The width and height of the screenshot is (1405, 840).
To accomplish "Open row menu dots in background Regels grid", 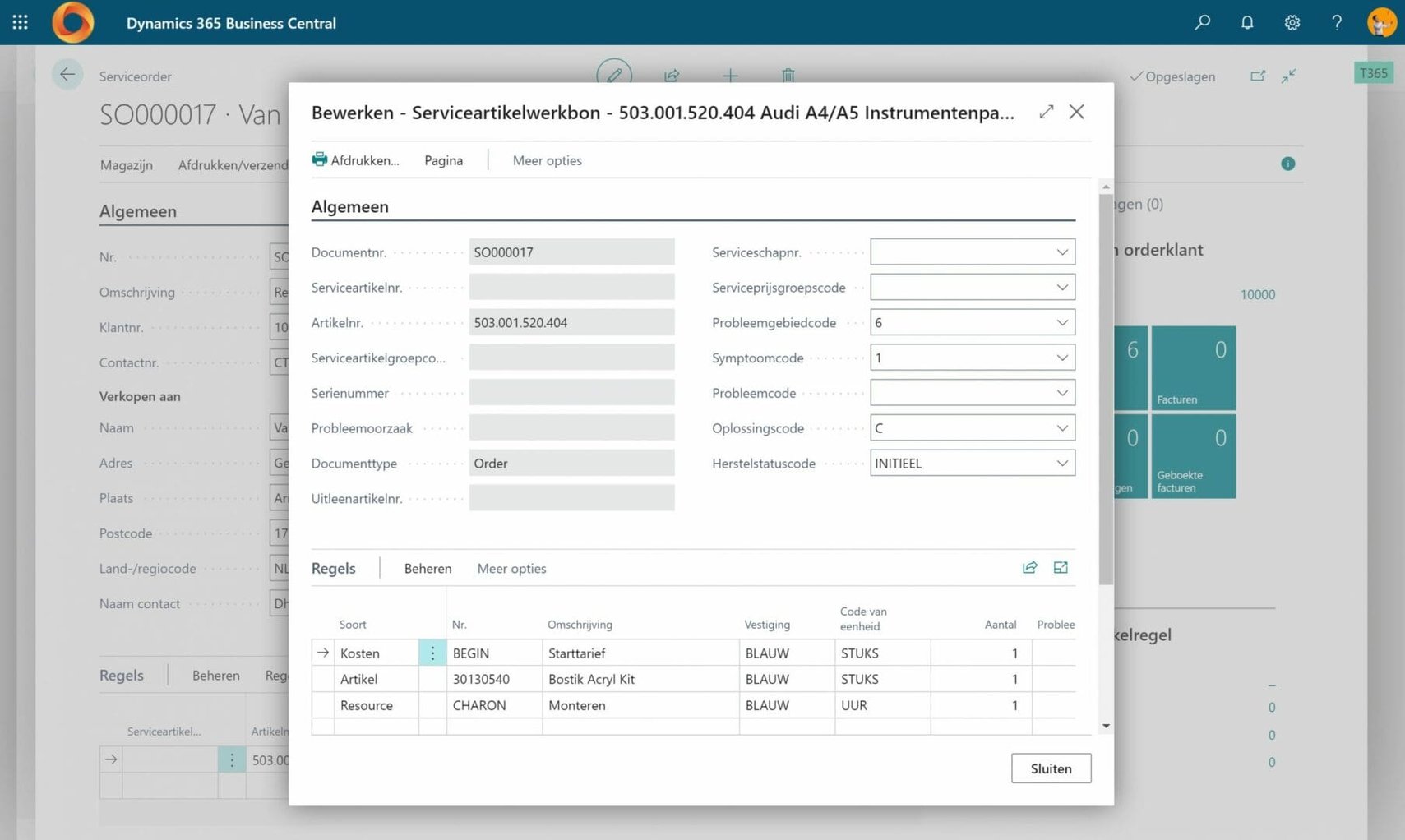I will click(x=232, y=759).
